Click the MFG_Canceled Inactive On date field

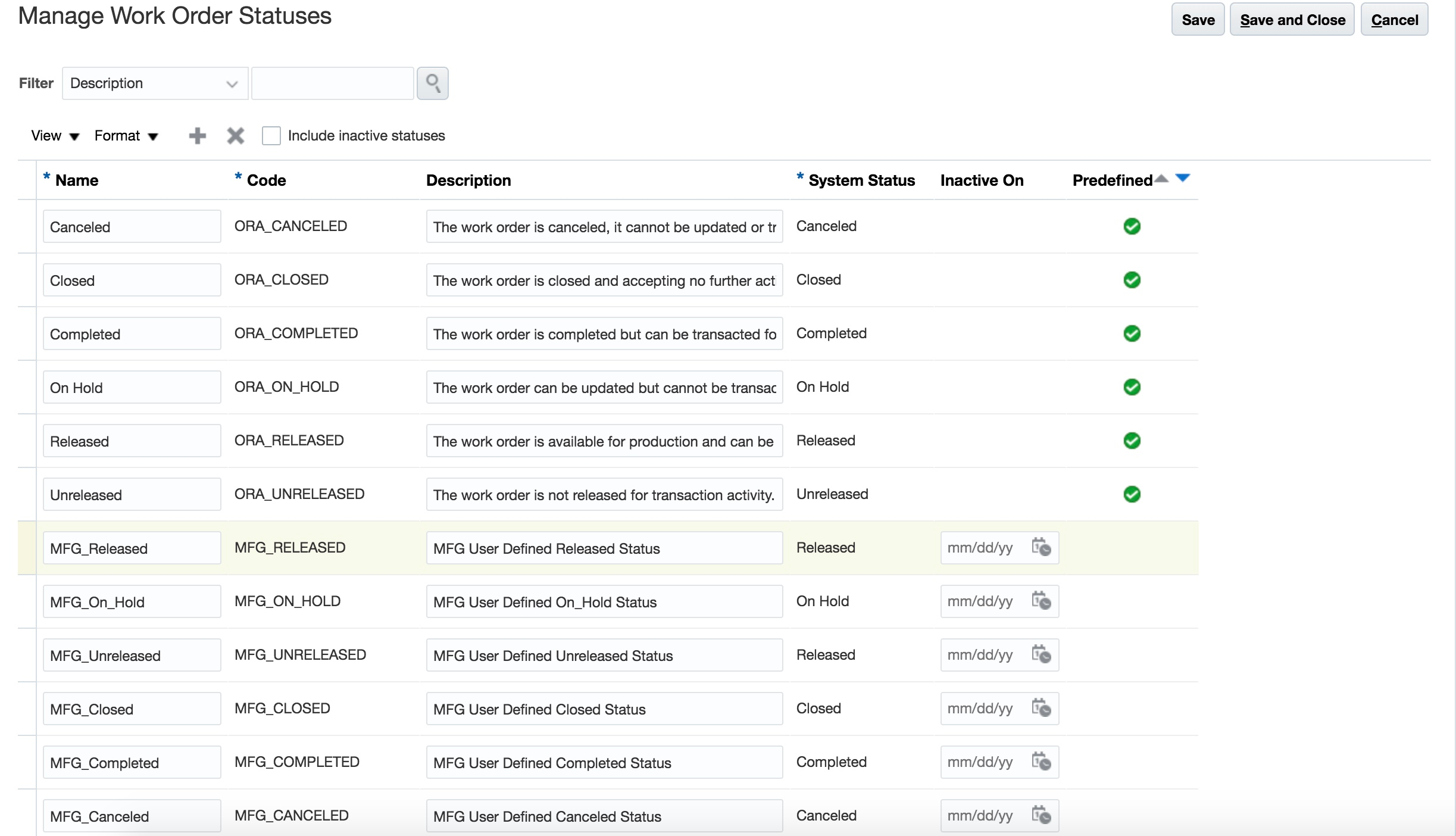[x=983, y=815]
